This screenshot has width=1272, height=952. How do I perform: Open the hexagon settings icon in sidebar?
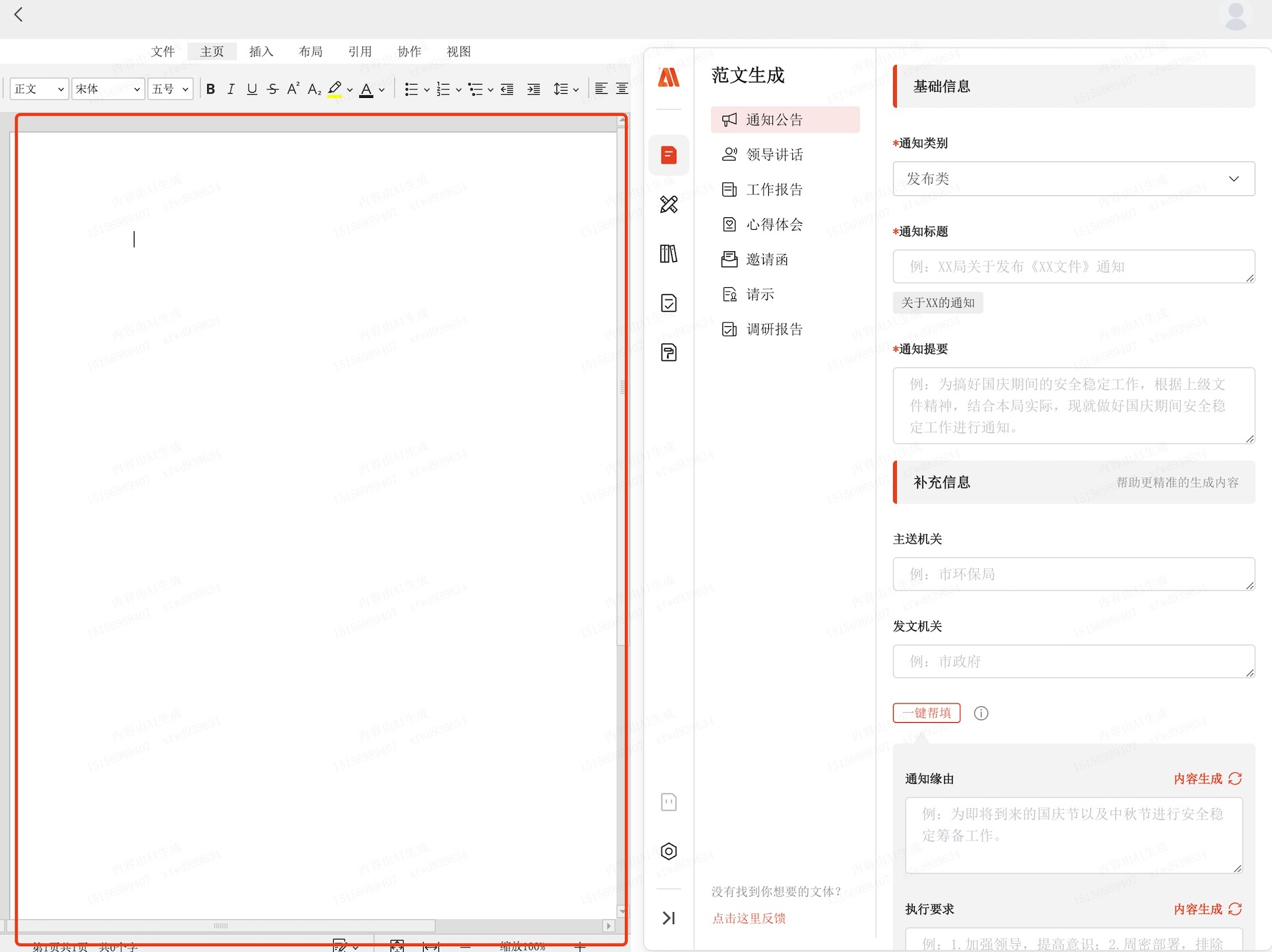668,851
